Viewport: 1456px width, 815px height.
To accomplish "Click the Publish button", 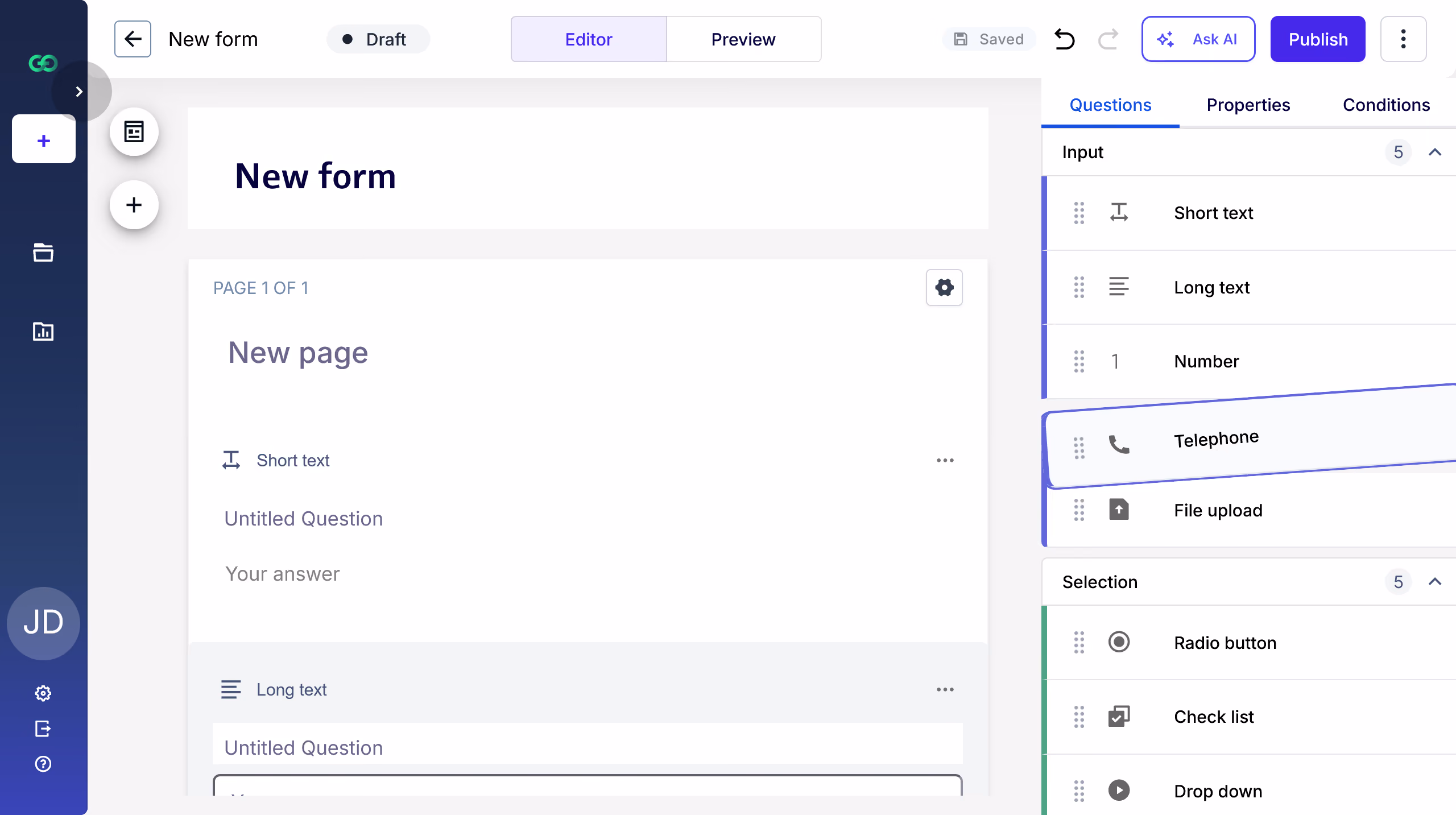I will pos(1318,39).
